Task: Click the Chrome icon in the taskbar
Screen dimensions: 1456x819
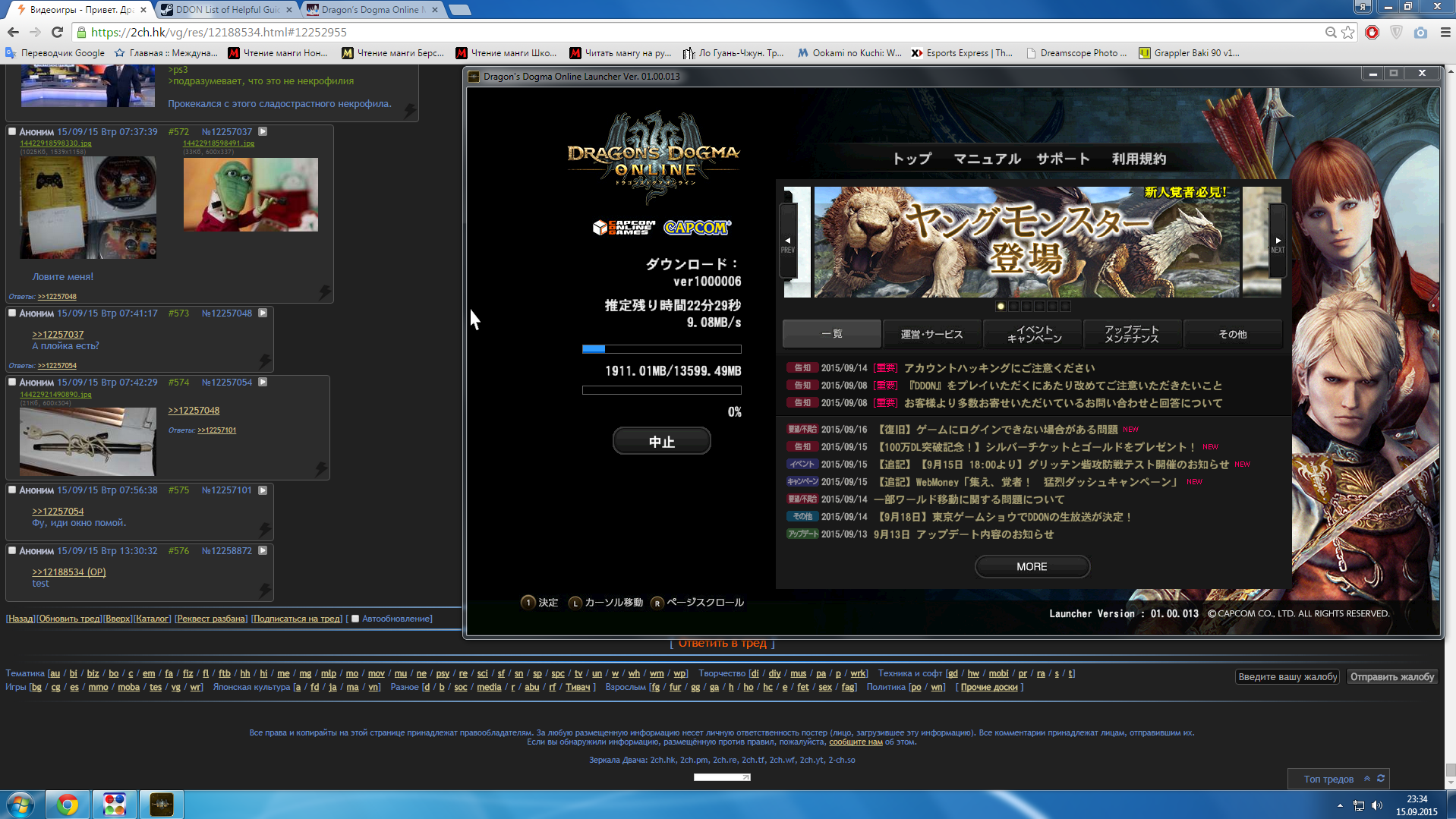Action: coord(68,804)
